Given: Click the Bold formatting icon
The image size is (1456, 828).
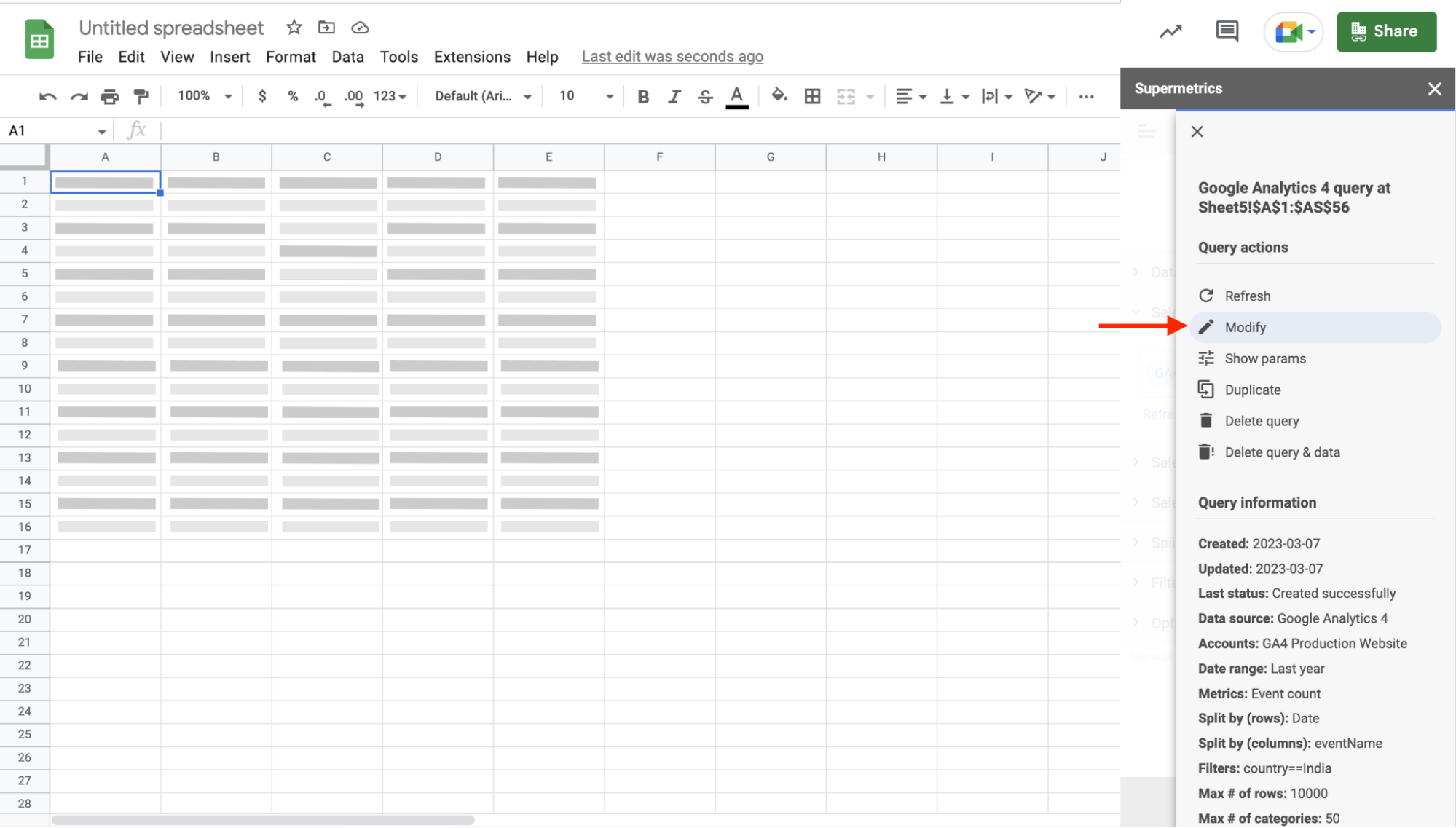Looking at the screenshot, I should click(x=642, y=97).
